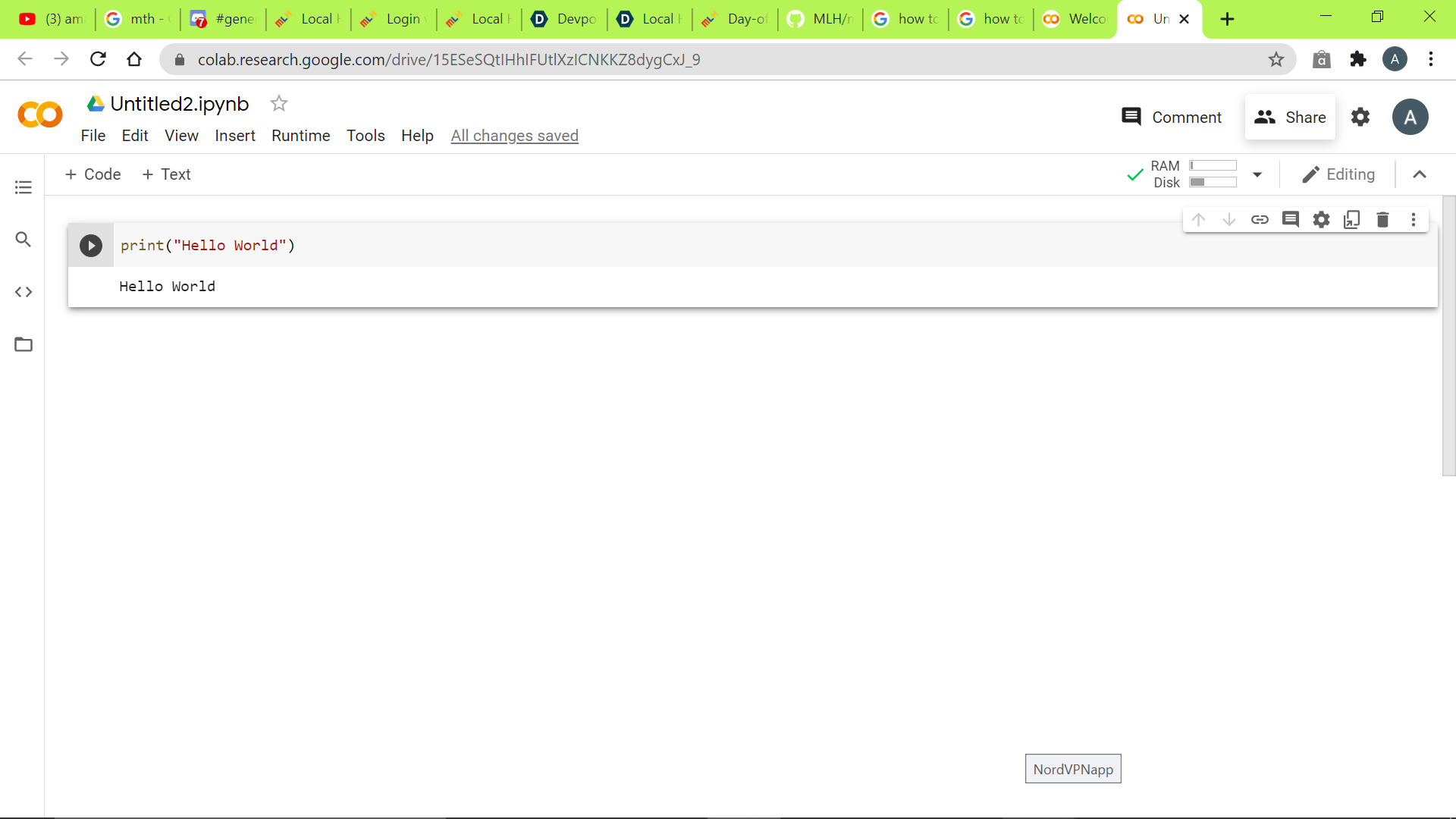
Task: Add a comment on the cell
Action: [x=1290, y=220]
